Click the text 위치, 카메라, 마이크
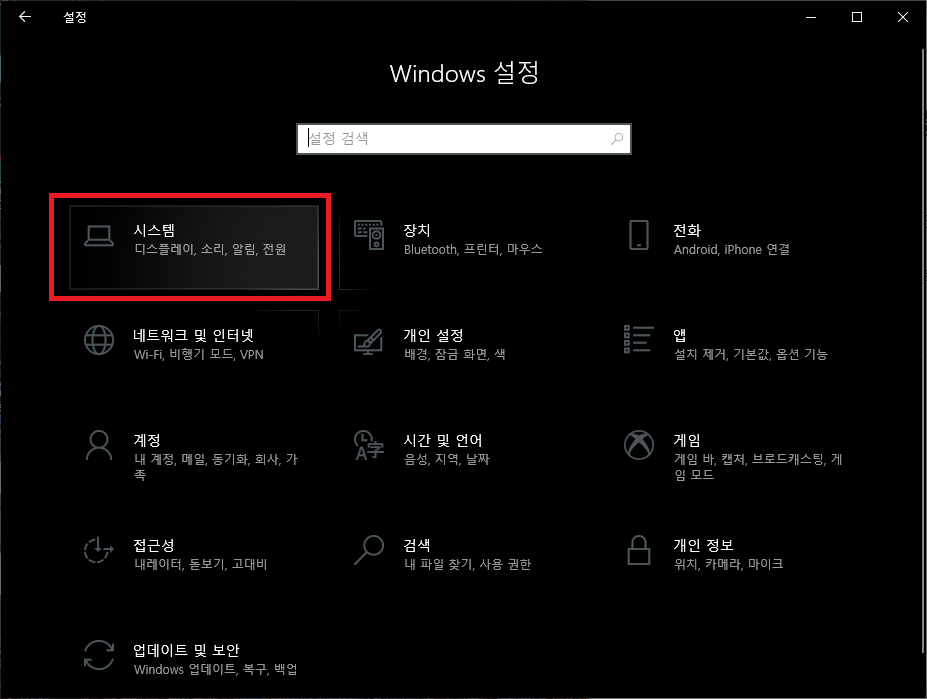The image size is (927, 699). point(728,564)
